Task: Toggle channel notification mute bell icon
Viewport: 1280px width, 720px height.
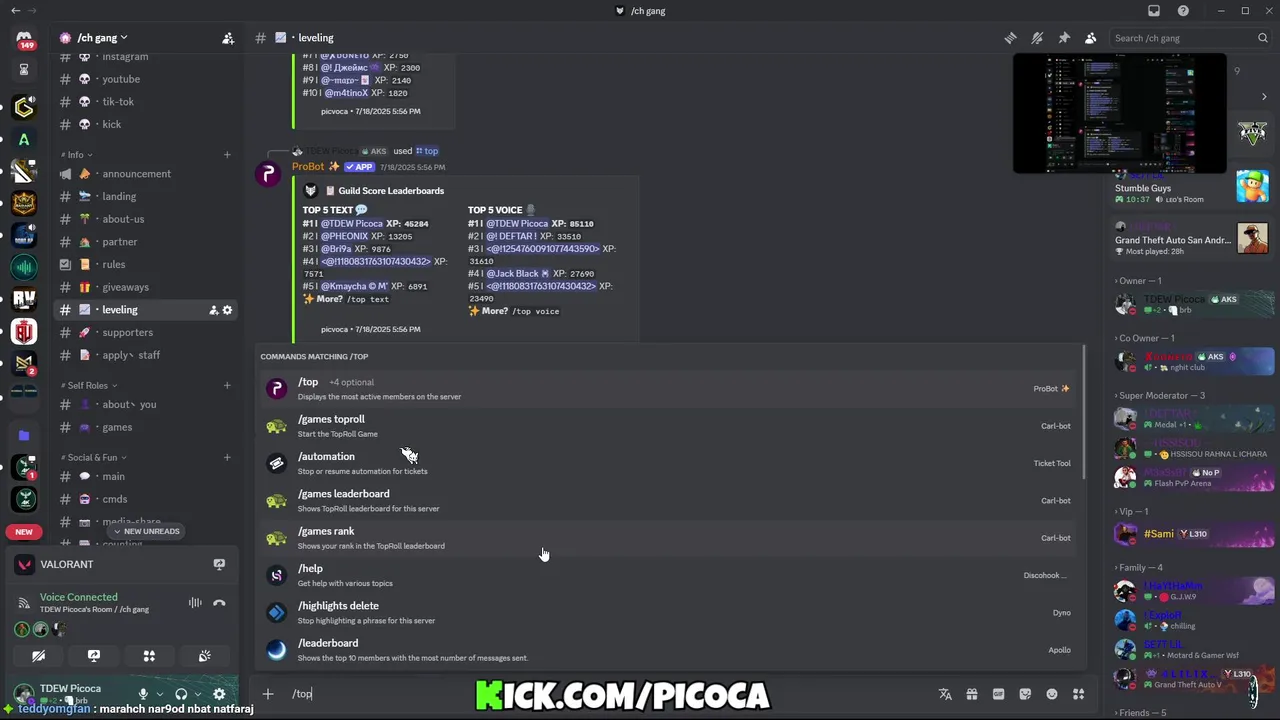Action: [x=1037, y=38]
